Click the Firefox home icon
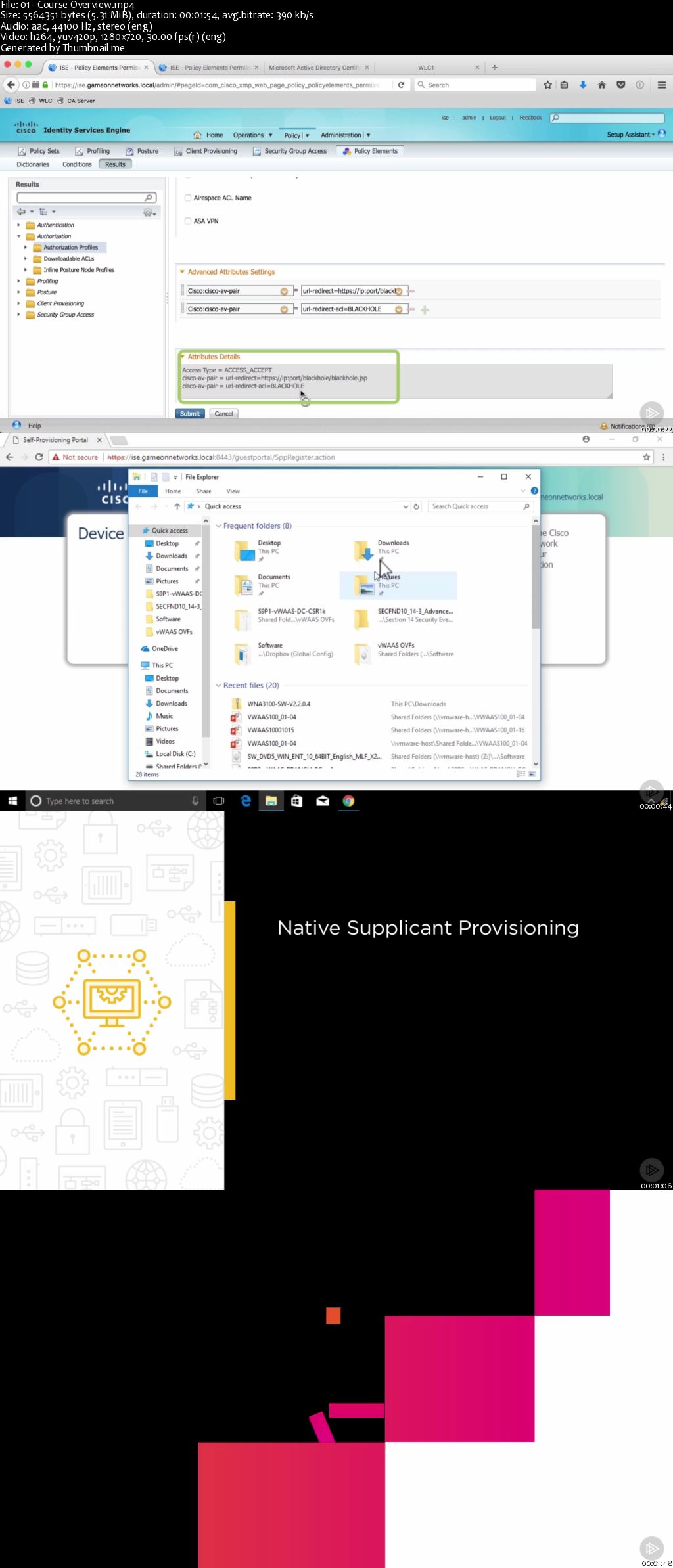The image size is (673, 1568). pyautogui.click(x=601, y=85)
